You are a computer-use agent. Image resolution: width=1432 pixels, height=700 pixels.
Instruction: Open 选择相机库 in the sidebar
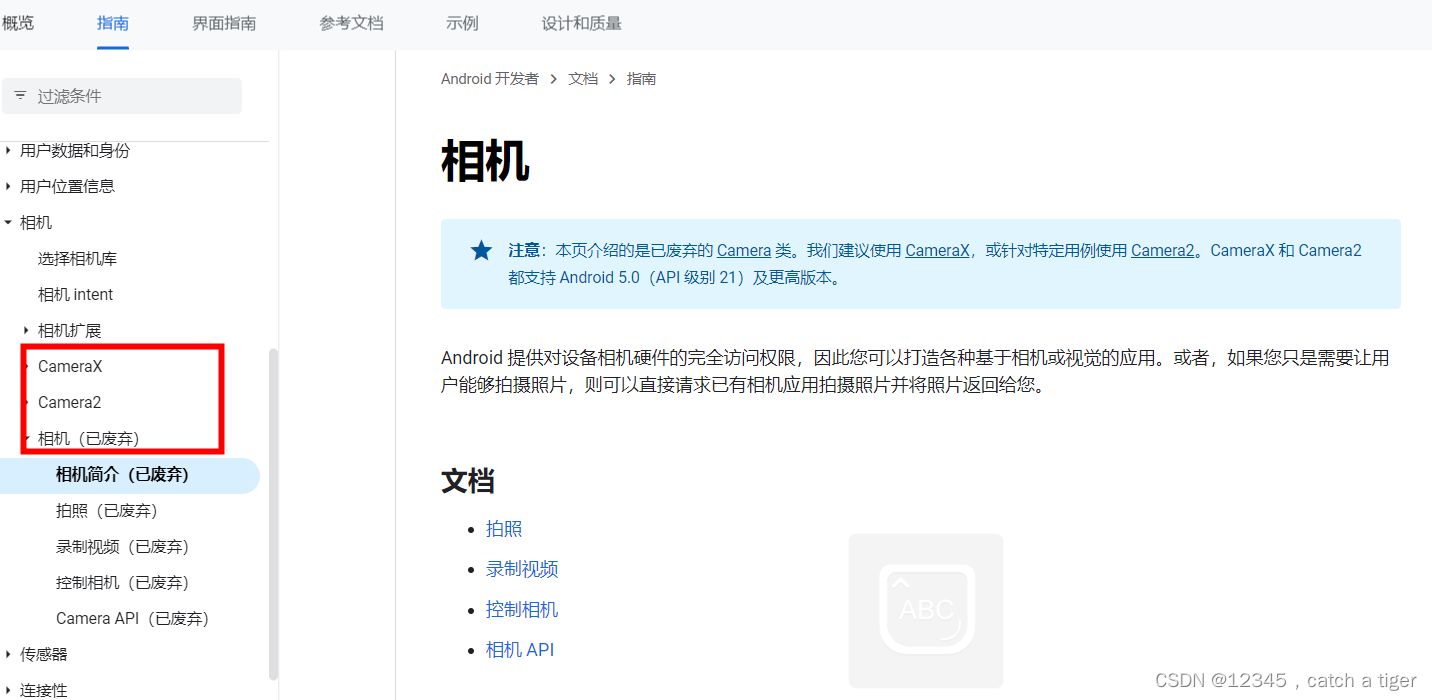tap(77, 259)
